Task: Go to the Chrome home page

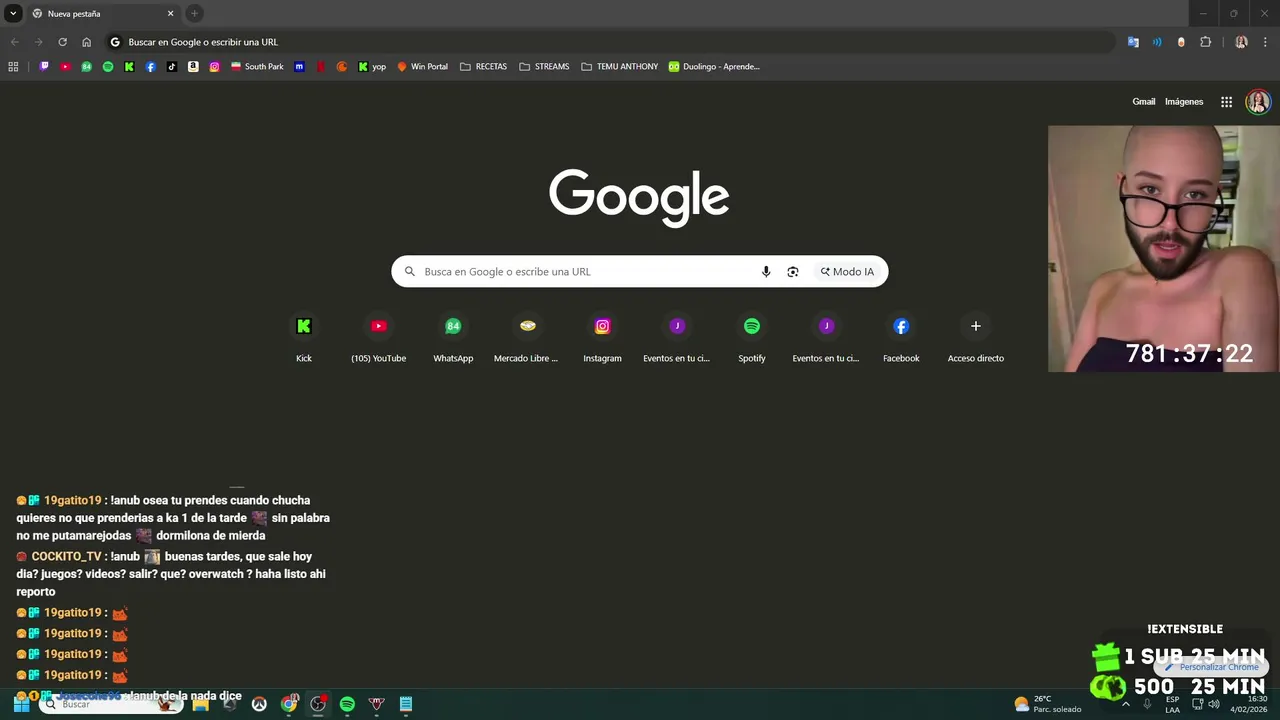Action: (87, 42)
